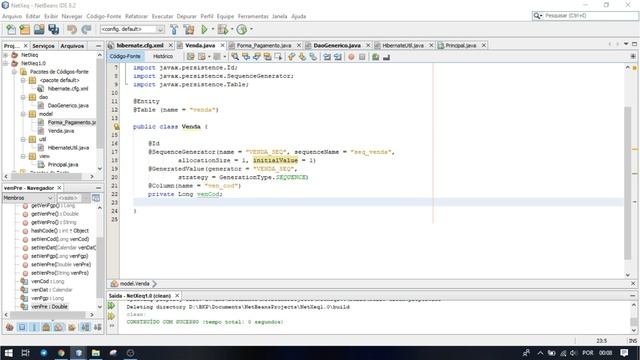640x360 pixels.
Task: Expand the NetXeq project node
Action: point(6,55)
